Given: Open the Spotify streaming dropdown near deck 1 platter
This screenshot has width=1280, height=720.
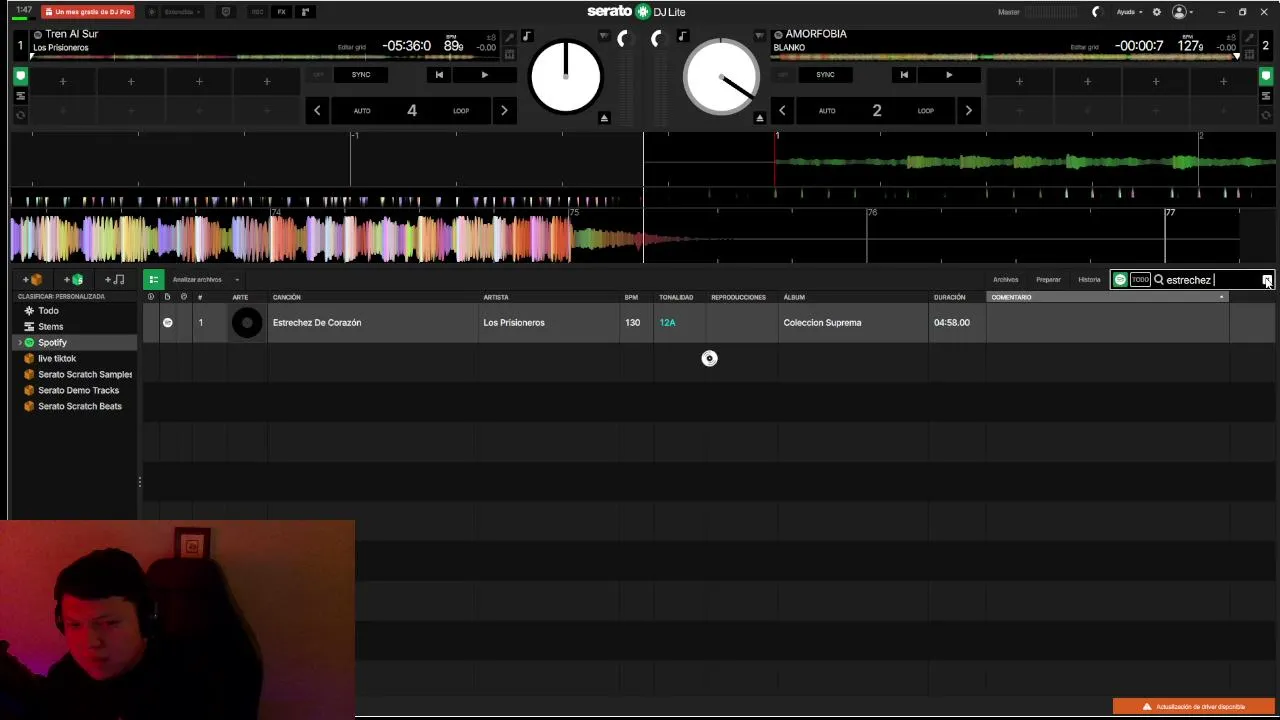Looking at the screenshot, I should click(x=604, y=36).
